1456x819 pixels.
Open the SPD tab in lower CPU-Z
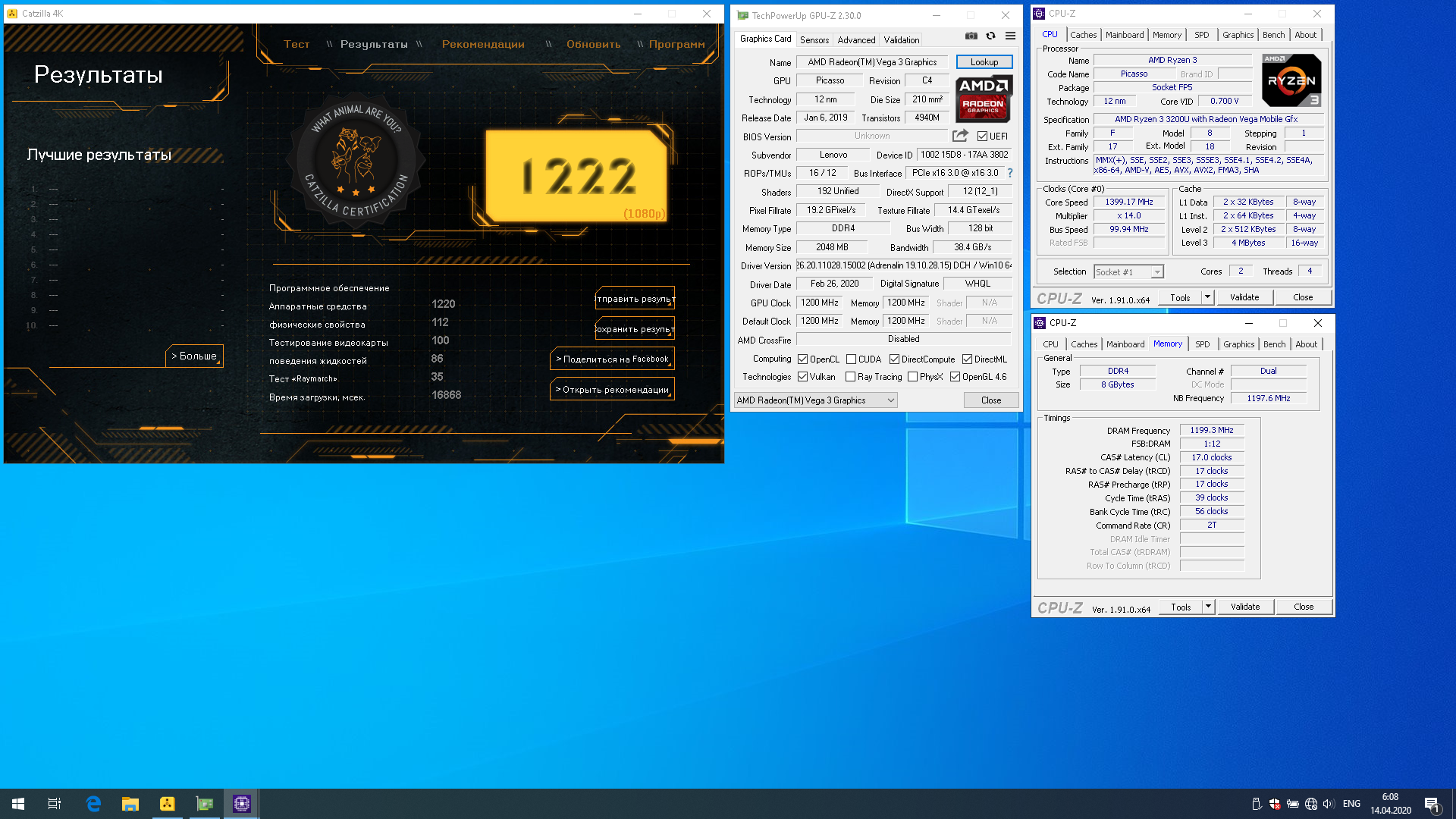pos(1203,344)
